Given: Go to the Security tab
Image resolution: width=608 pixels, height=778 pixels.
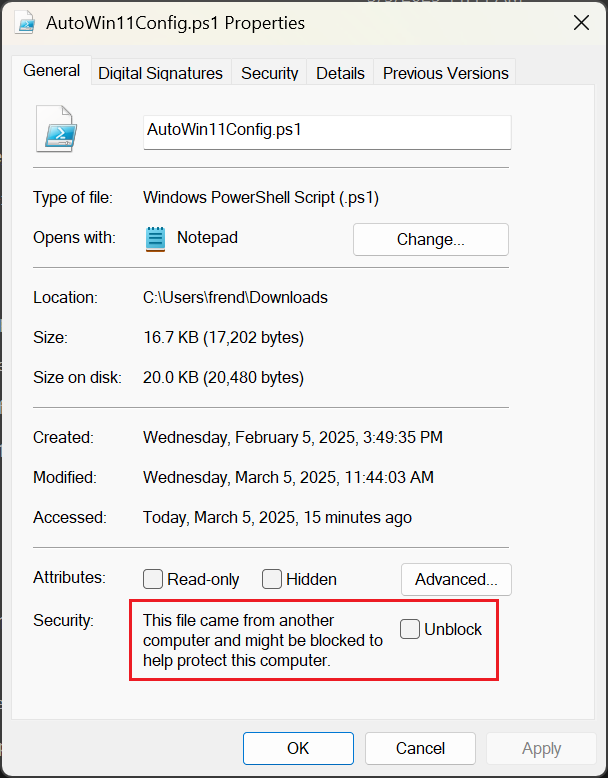Looking at the screenshot, I should (x=270, y=73).
